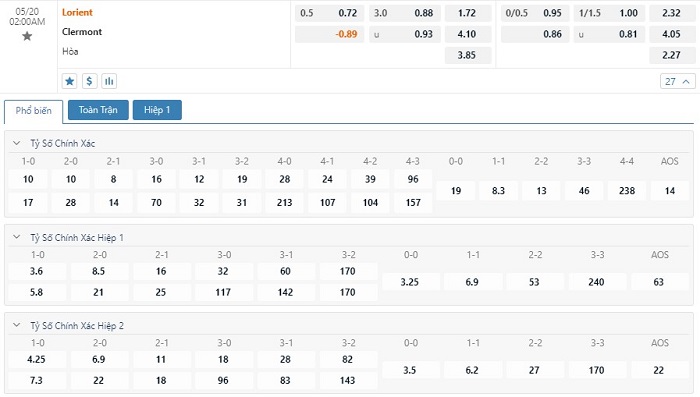Open the Hiệp 1 tab

point(157,110)
